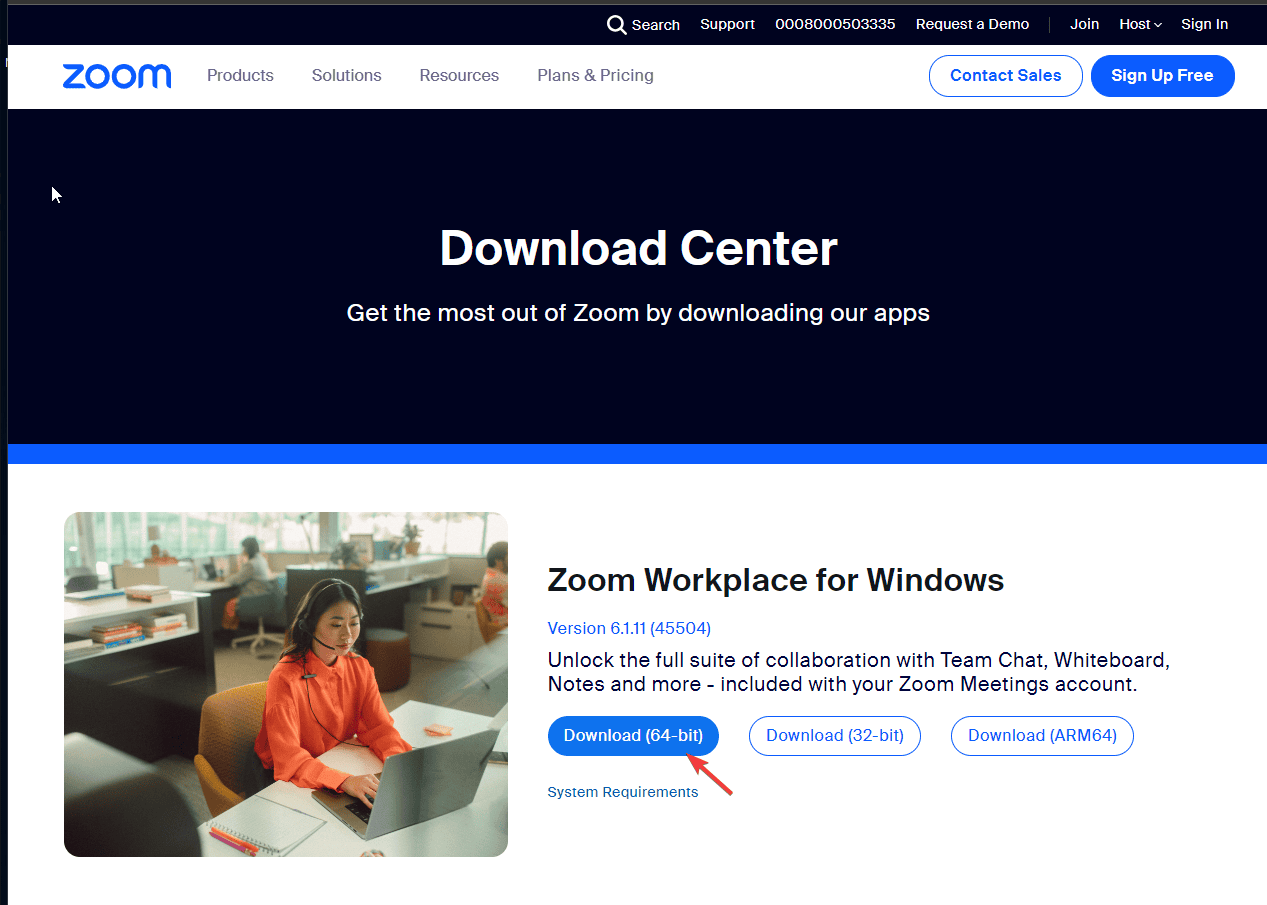Click the Contact Sales button

tap(1005, 76)
